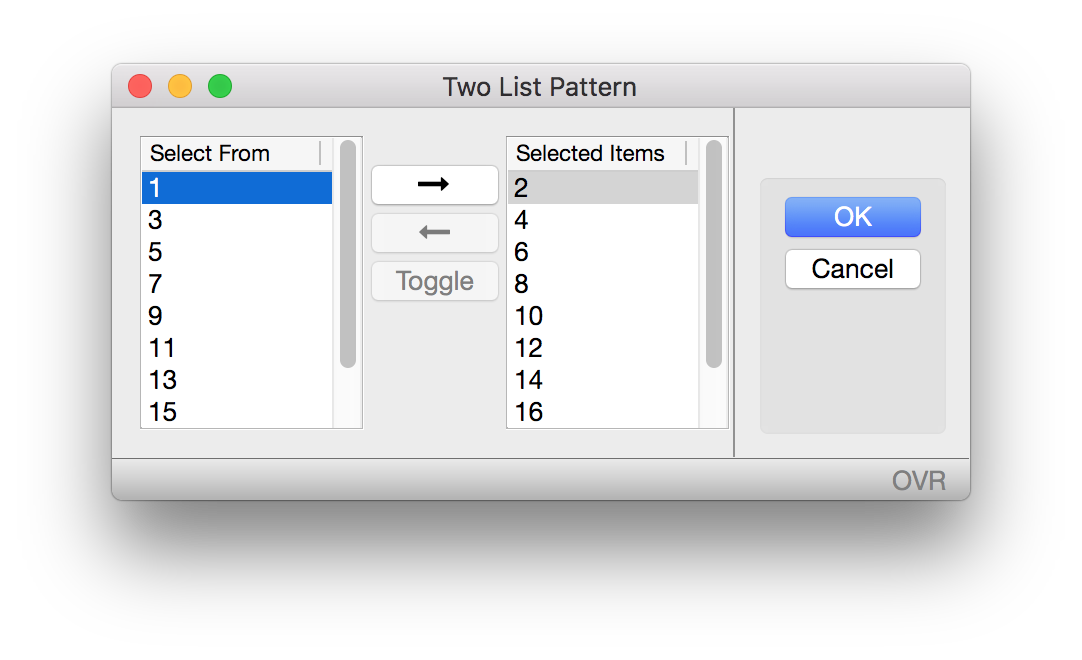Click the Select From column header
Screen dimensions: 1082x660
tap(210, 153)
